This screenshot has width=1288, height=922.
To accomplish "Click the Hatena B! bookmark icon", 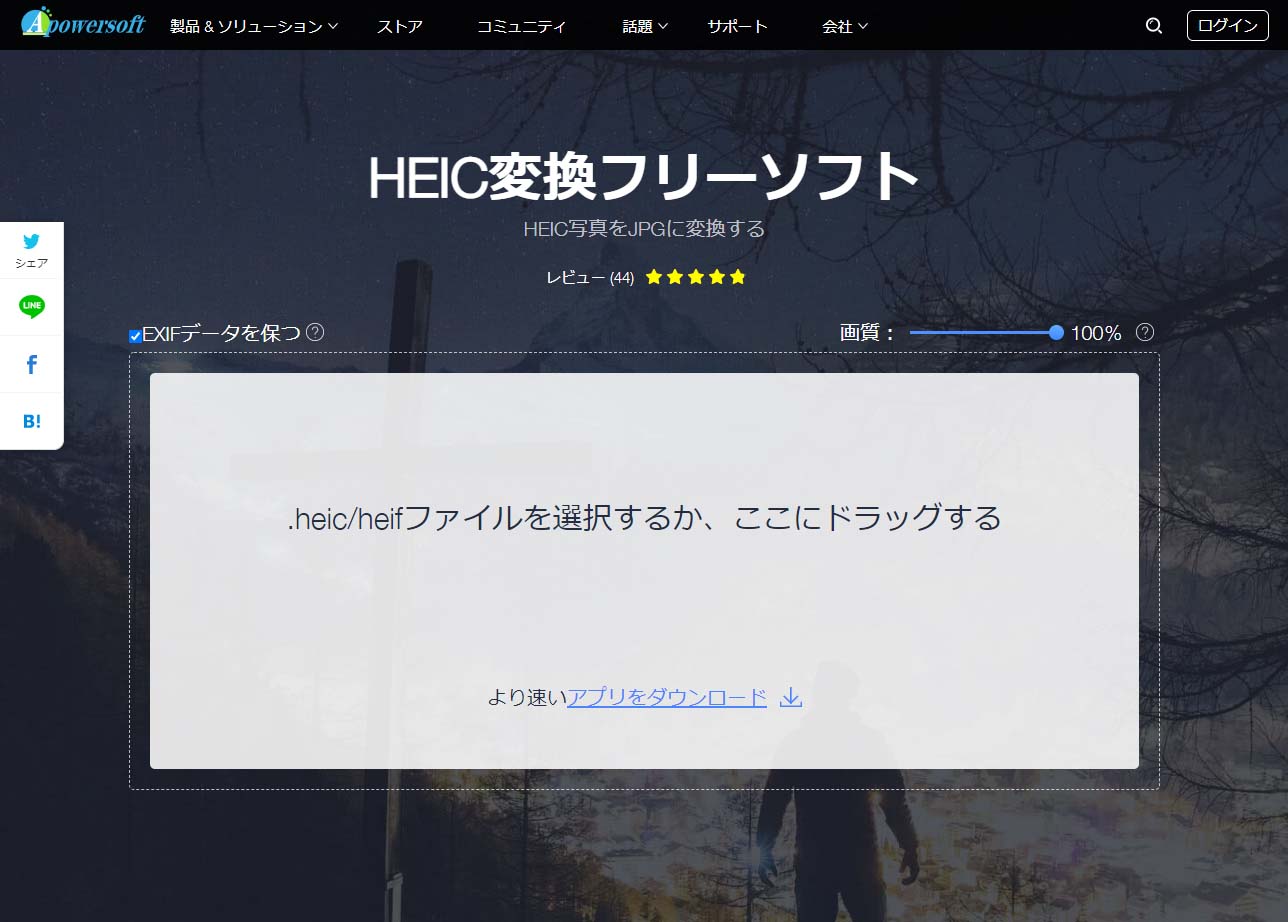I will coord(32,421).
